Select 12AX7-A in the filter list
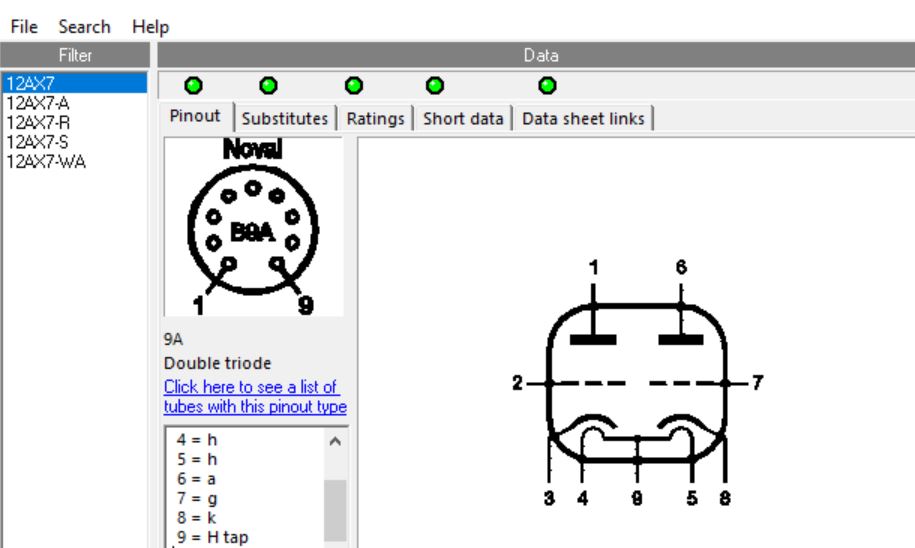 point(75,103)
